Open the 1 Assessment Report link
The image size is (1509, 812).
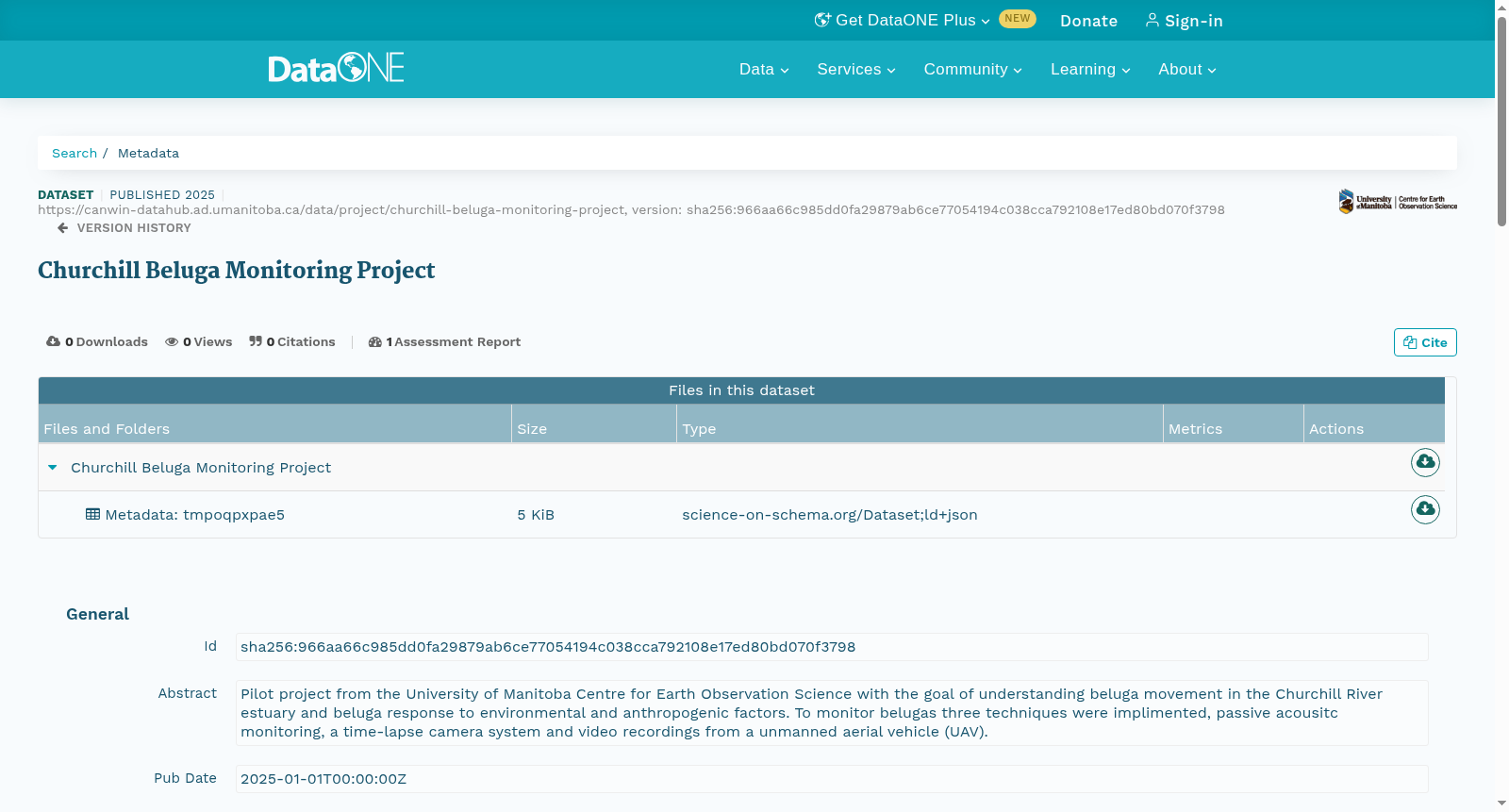pos(444,341)
